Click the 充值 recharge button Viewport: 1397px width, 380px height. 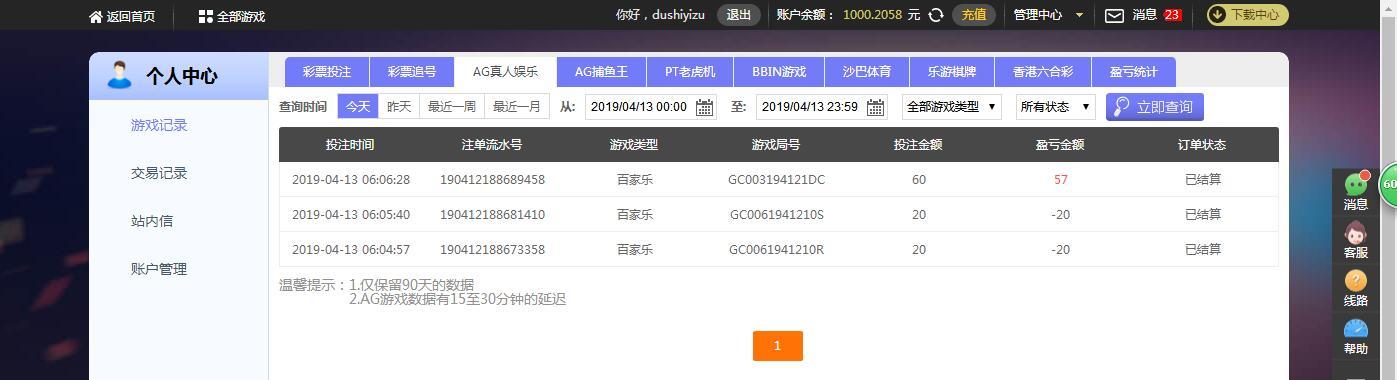pyautogui.click(x=974, y=15)
